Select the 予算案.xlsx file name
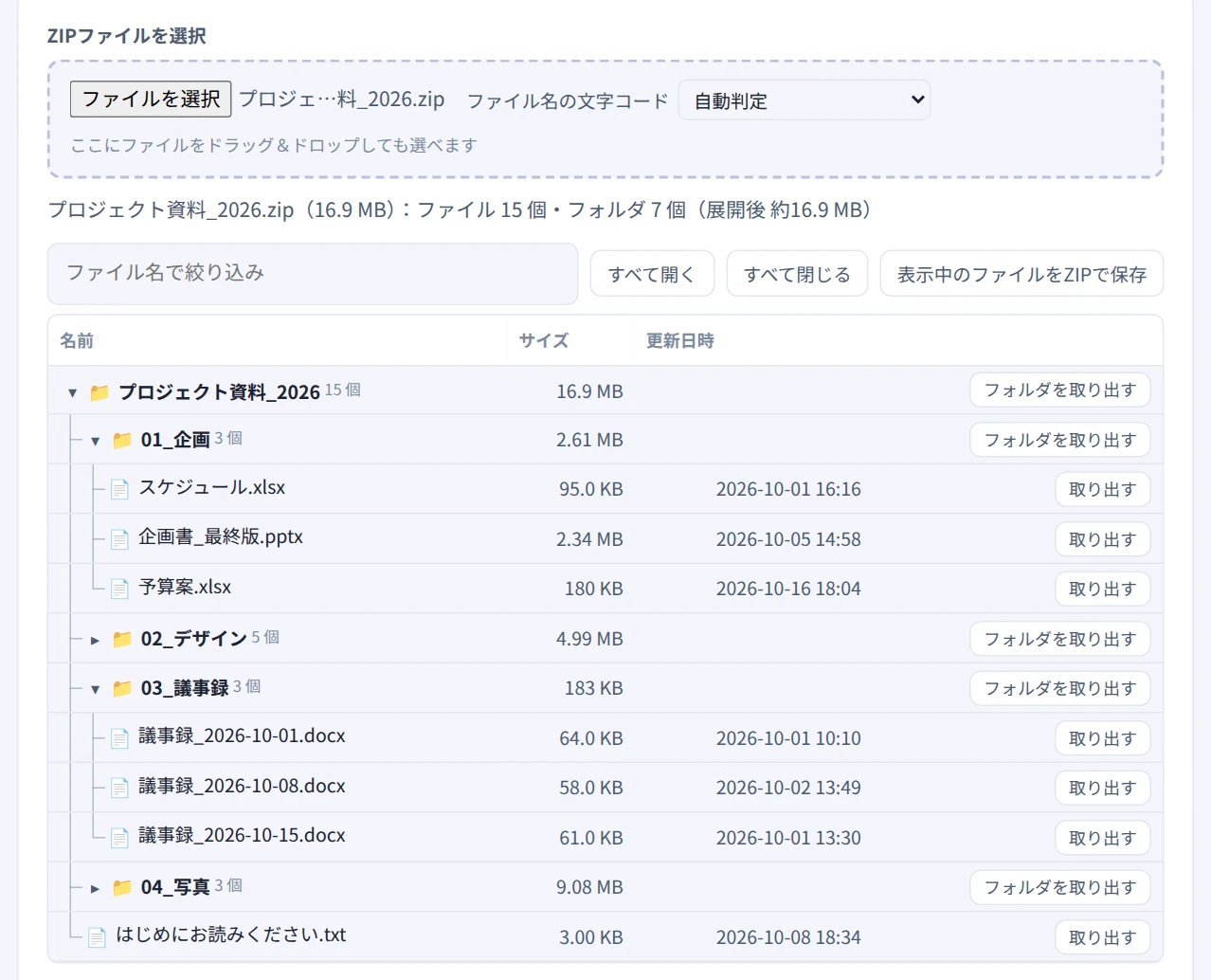The width and height of the screenshot is (1211, 980). click(x=185, y=587)
